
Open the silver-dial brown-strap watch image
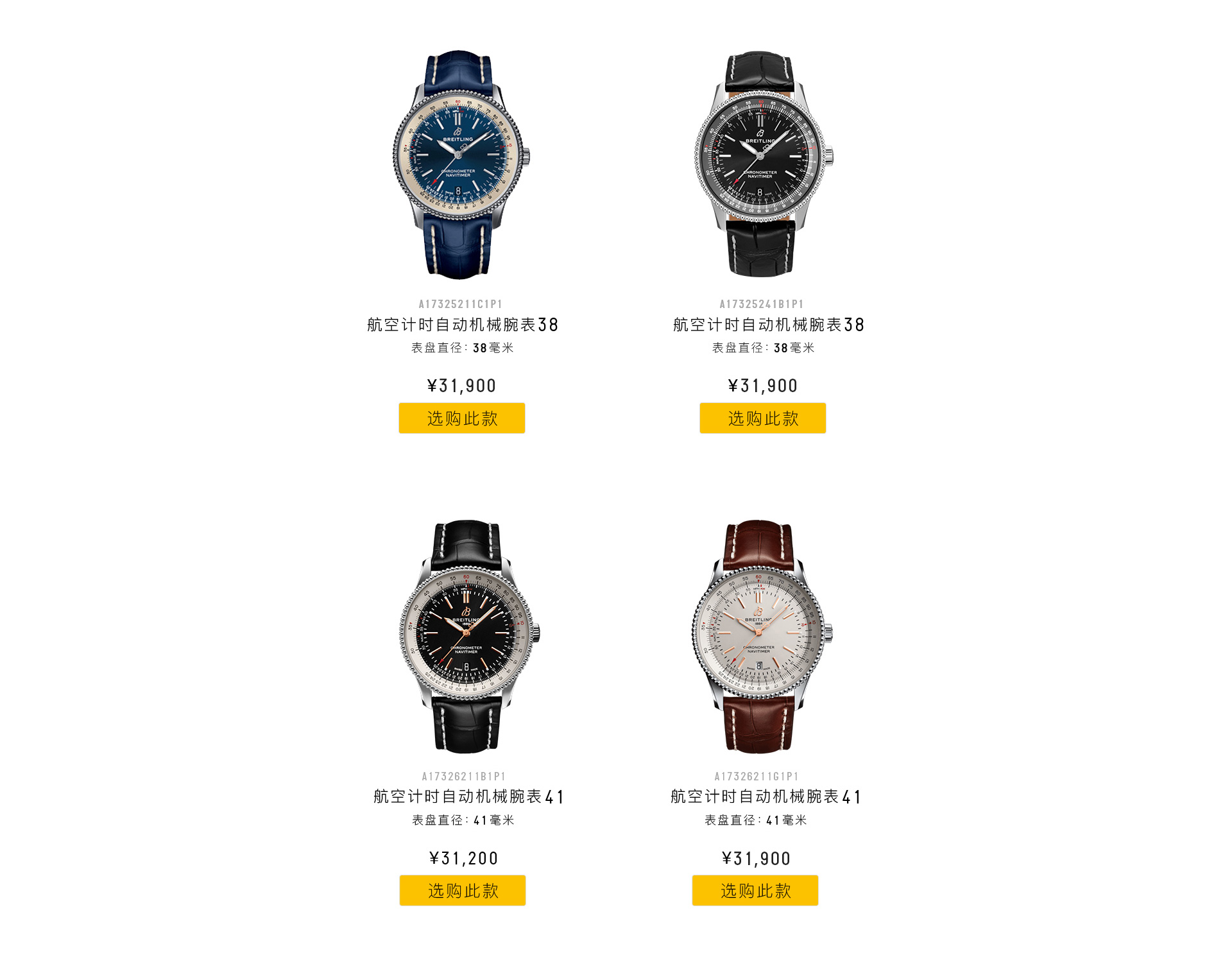click(762, 636)
